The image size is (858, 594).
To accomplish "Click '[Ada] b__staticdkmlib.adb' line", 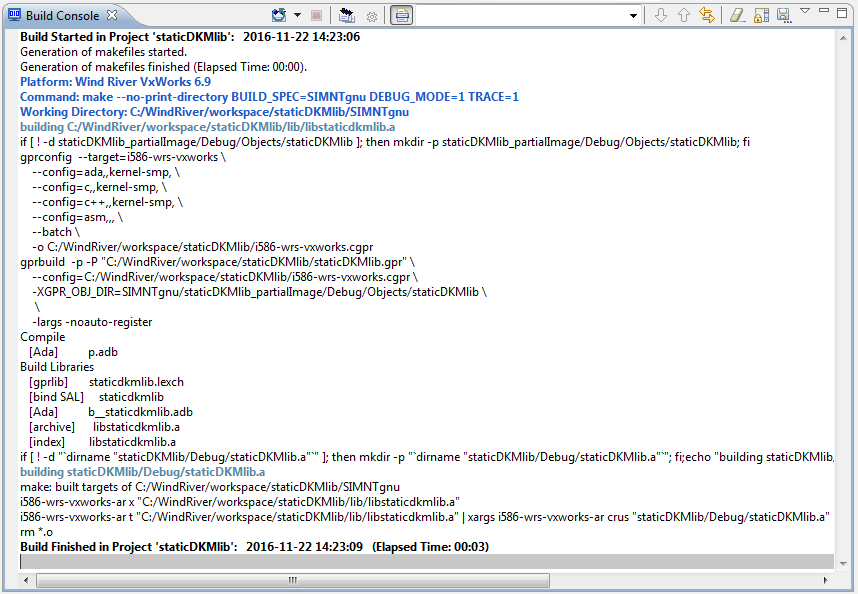I will (x=111, y=412).
